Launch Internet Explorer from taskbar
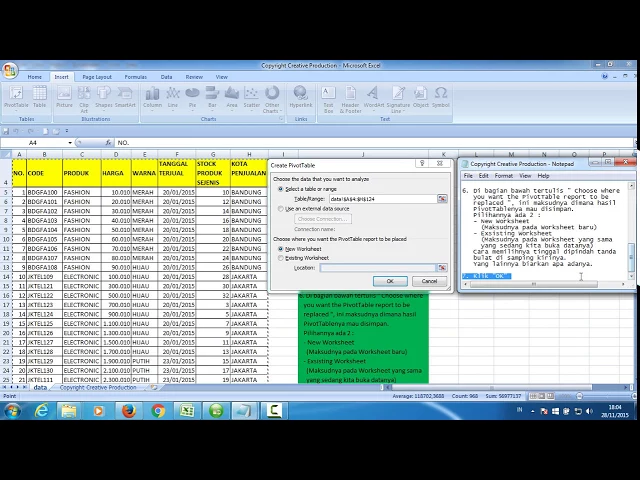This screenshot has height=480, width=640. click(x=41, y=411)
